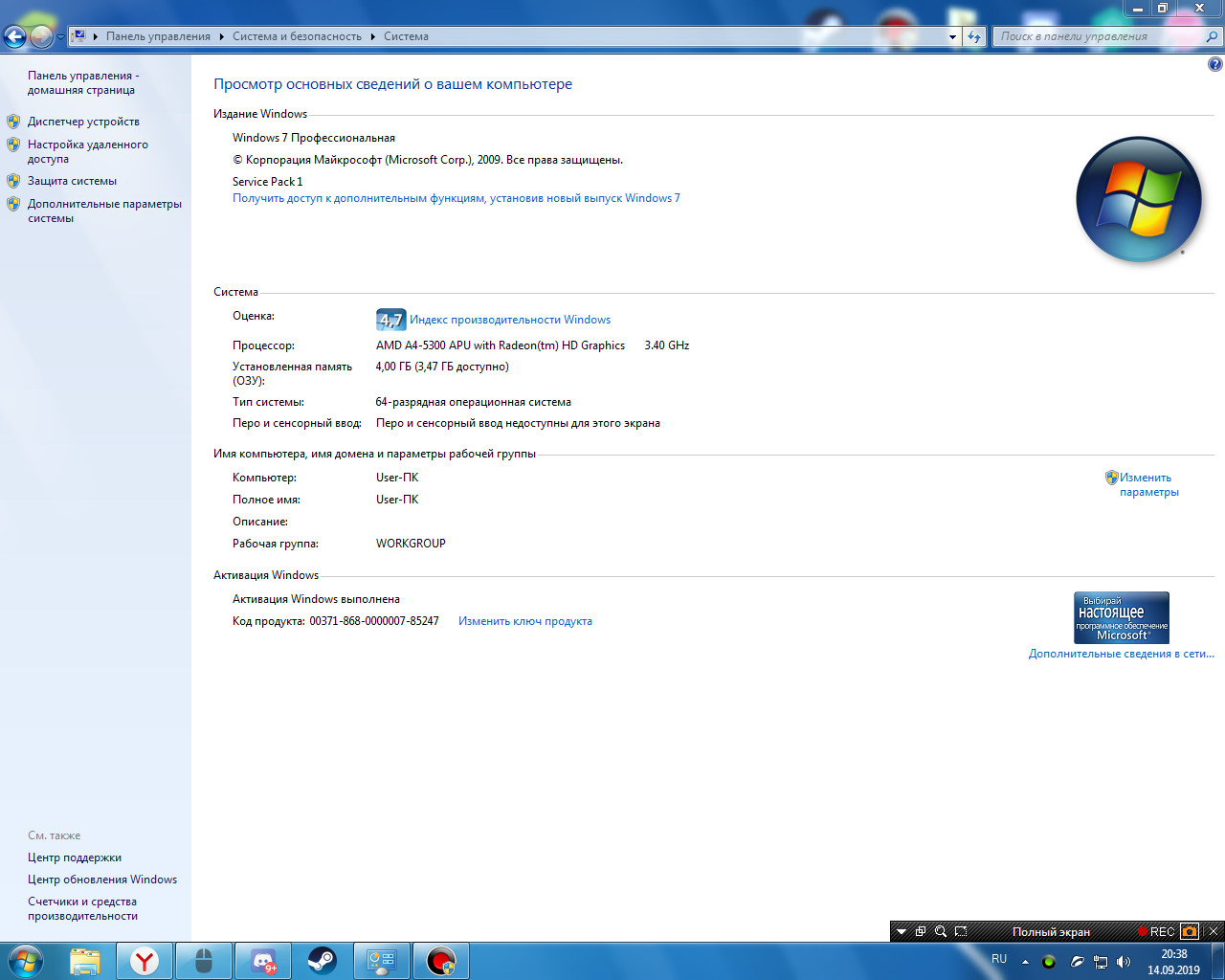Click the RU language indicator
Image resolution: width=1225 pixels, height=980 pixels.
point(999,959)
